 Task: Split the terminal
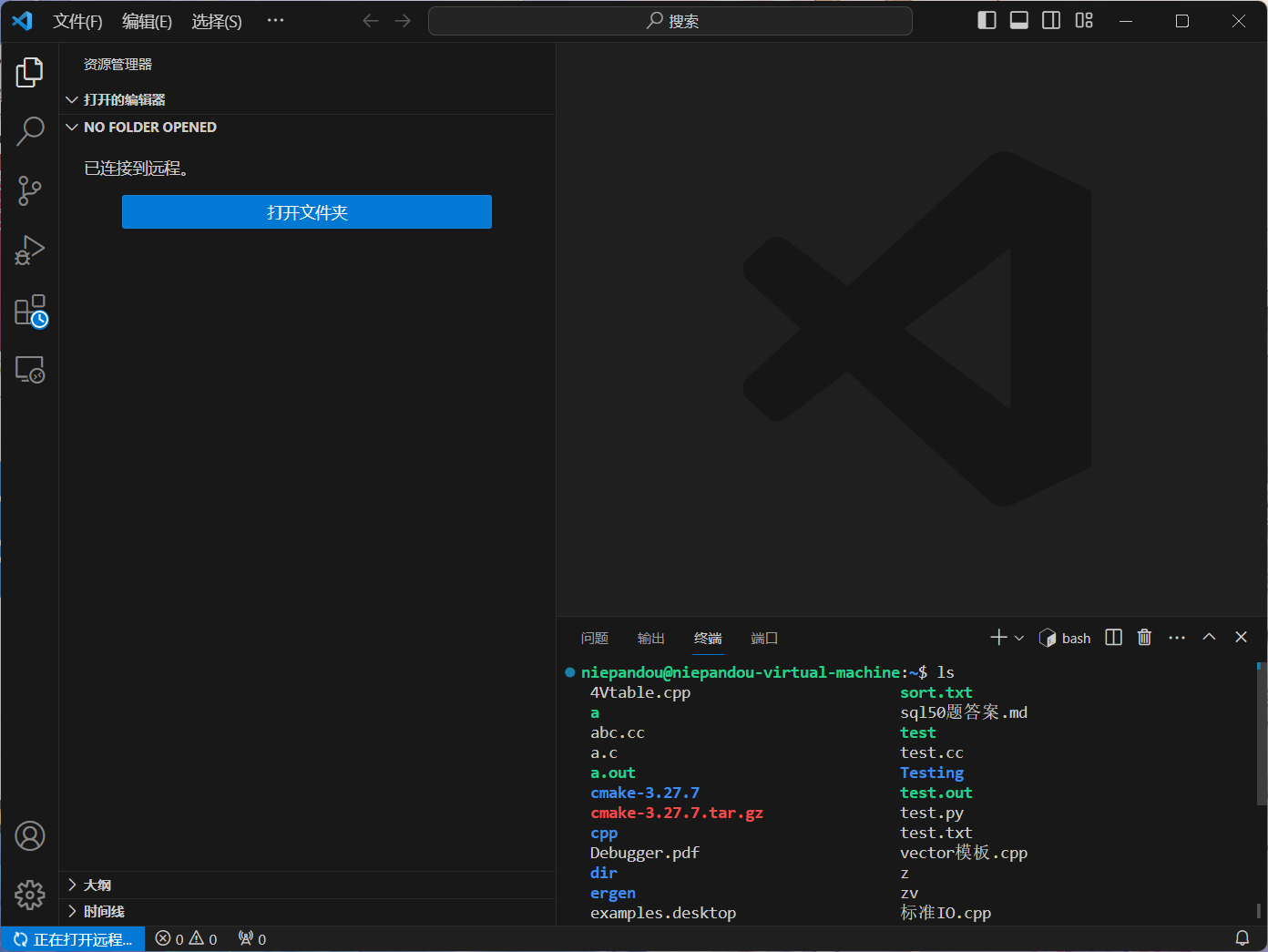click(1113, 638)
